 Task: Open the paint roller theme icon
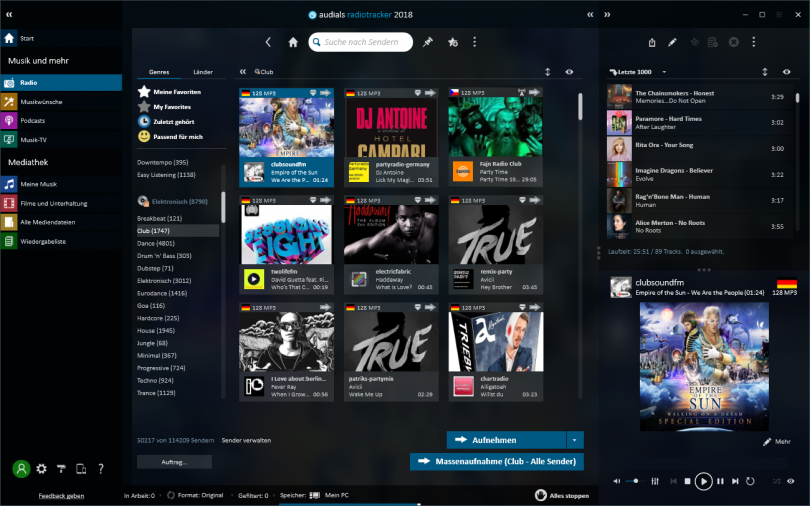61,469
